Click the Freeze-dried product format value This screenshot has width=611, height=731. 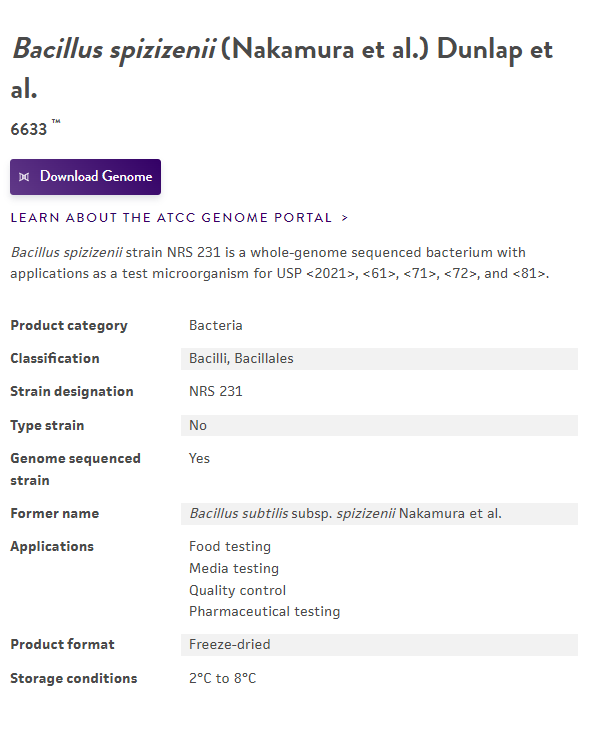(x=229, y=644)
